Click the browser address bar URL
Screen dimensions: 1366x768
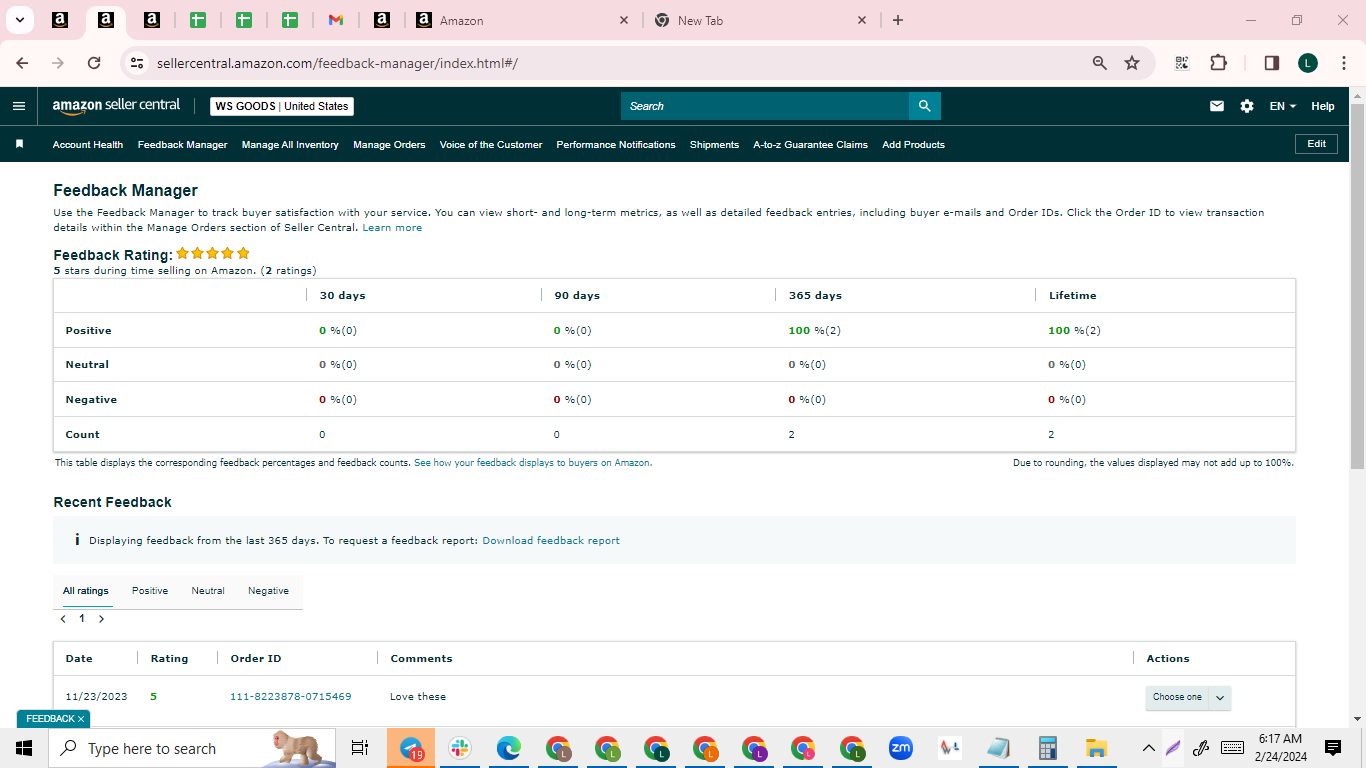point(337,63)
